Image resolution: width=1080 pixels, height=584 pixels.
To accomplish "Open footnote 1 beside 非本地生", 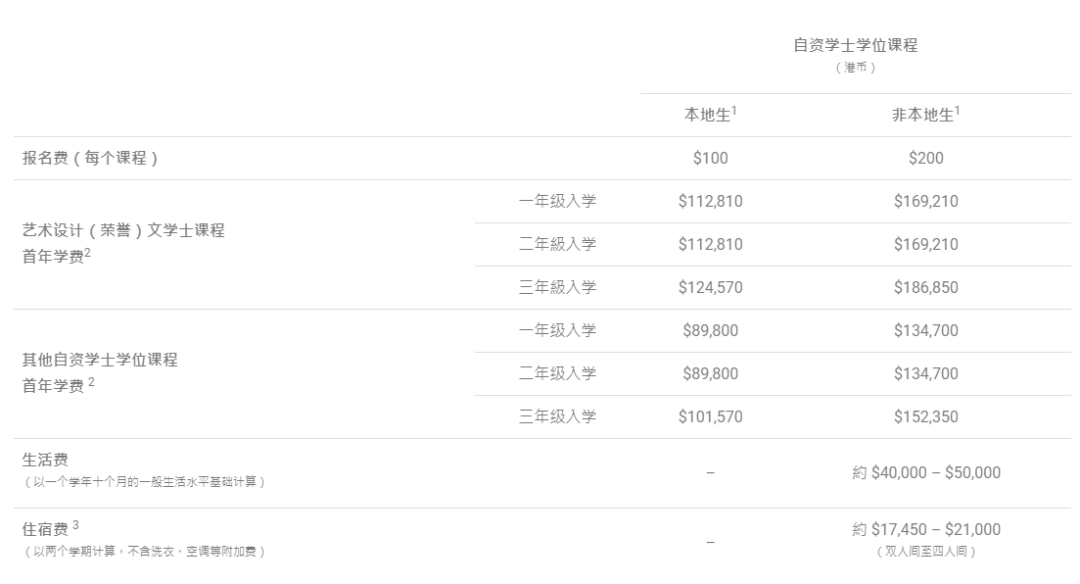I will click(x=957, y=111).
